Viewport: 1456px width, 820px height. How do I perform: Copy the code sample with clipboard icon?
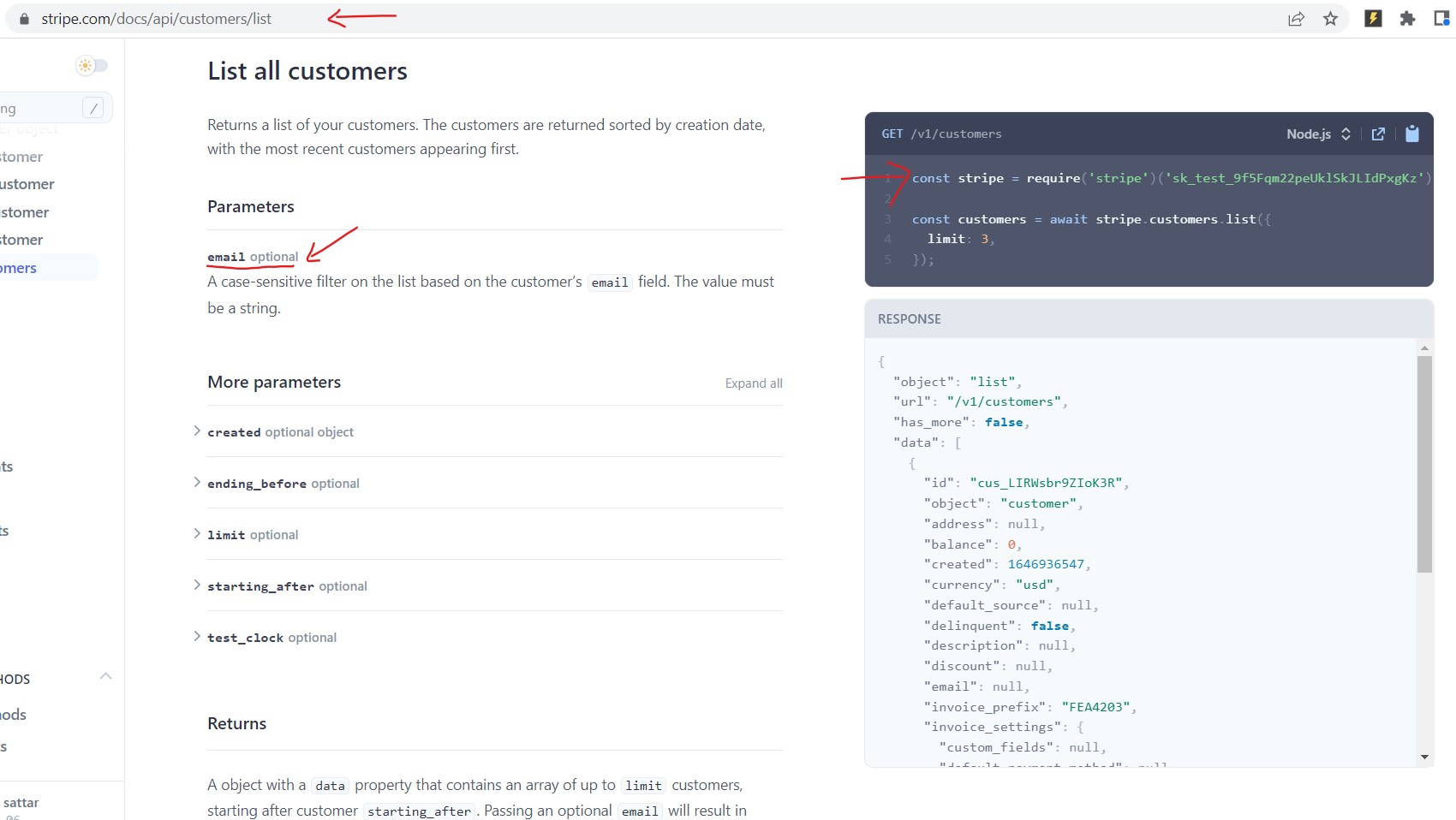(x=1412, y=134)
